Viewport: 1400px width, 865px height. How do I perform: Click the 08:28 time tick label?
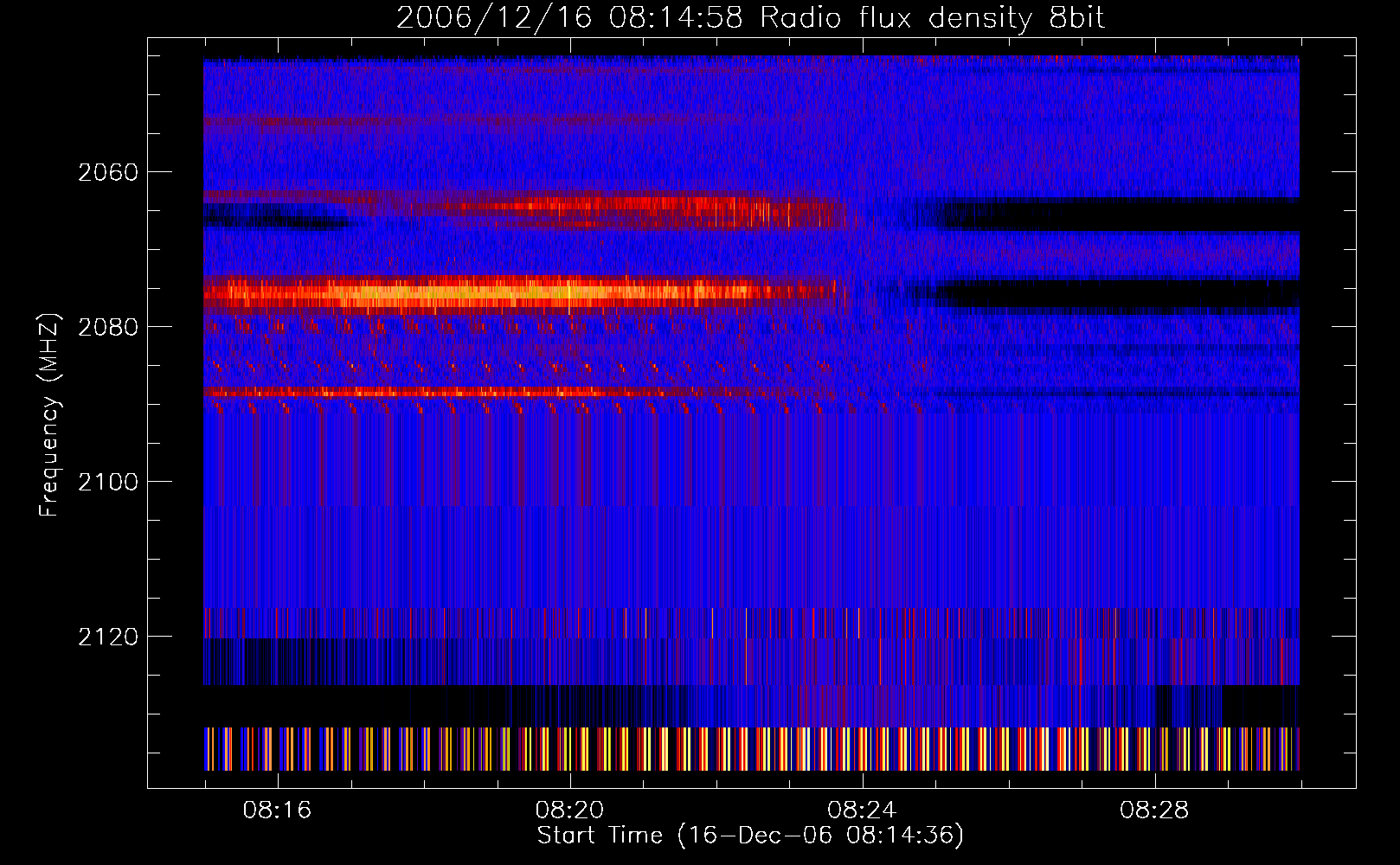pos(1154,811)
